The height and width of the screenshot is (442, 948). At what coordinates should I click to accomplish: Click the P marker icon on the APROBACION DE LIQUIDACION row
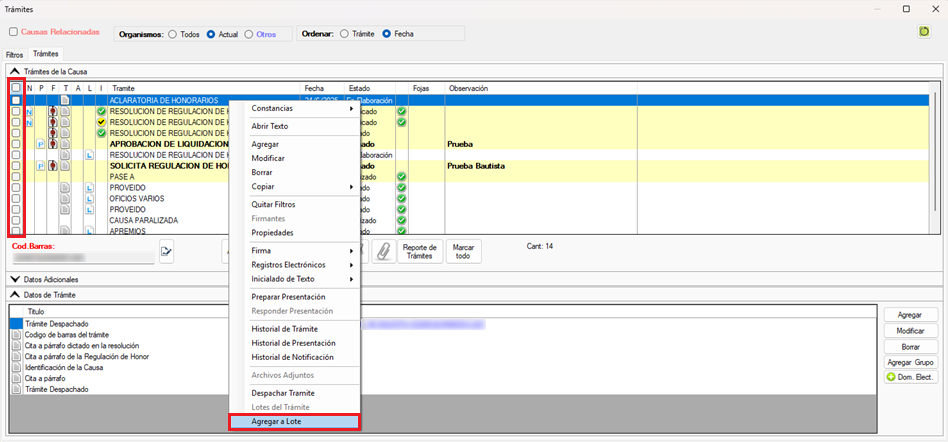point(41,144)
